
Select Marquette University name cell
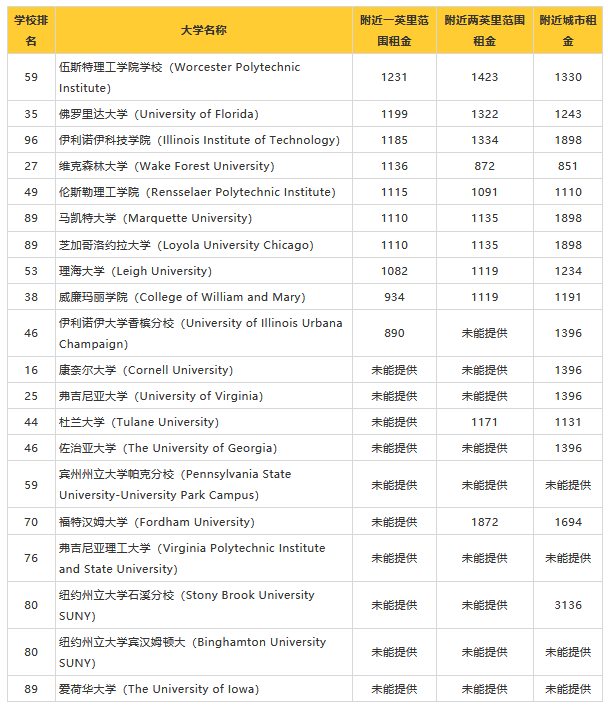(x=204, y=218)
